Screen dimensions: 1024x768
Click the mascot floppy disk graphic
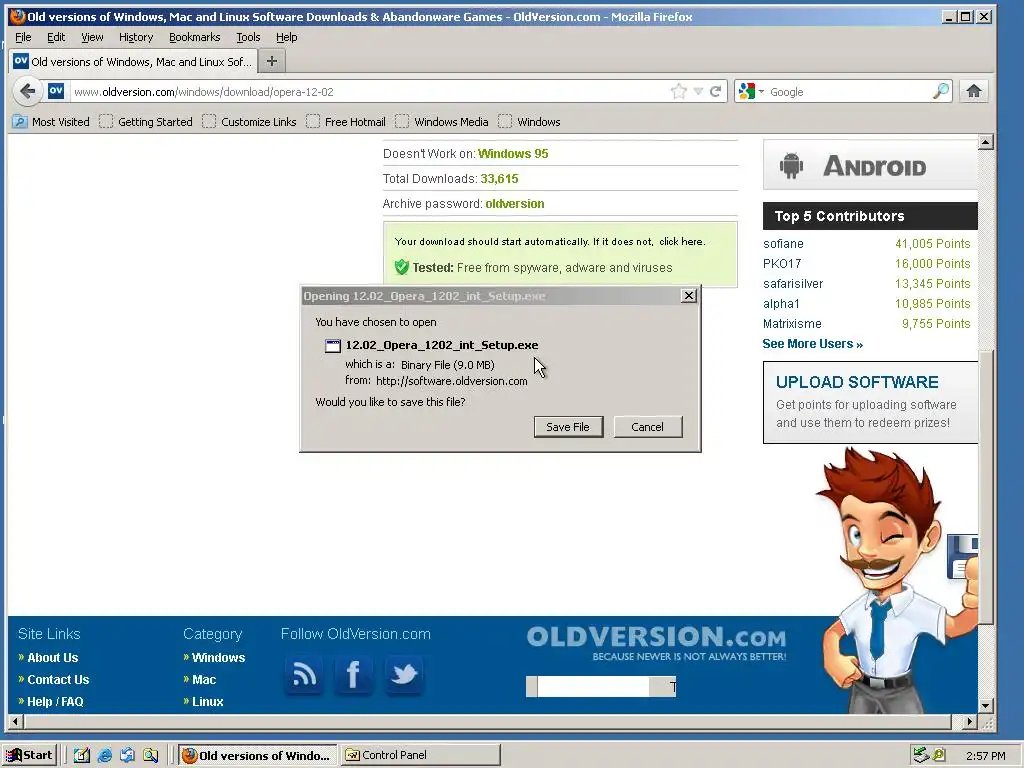pyautogui.click(x=963, y=557)
